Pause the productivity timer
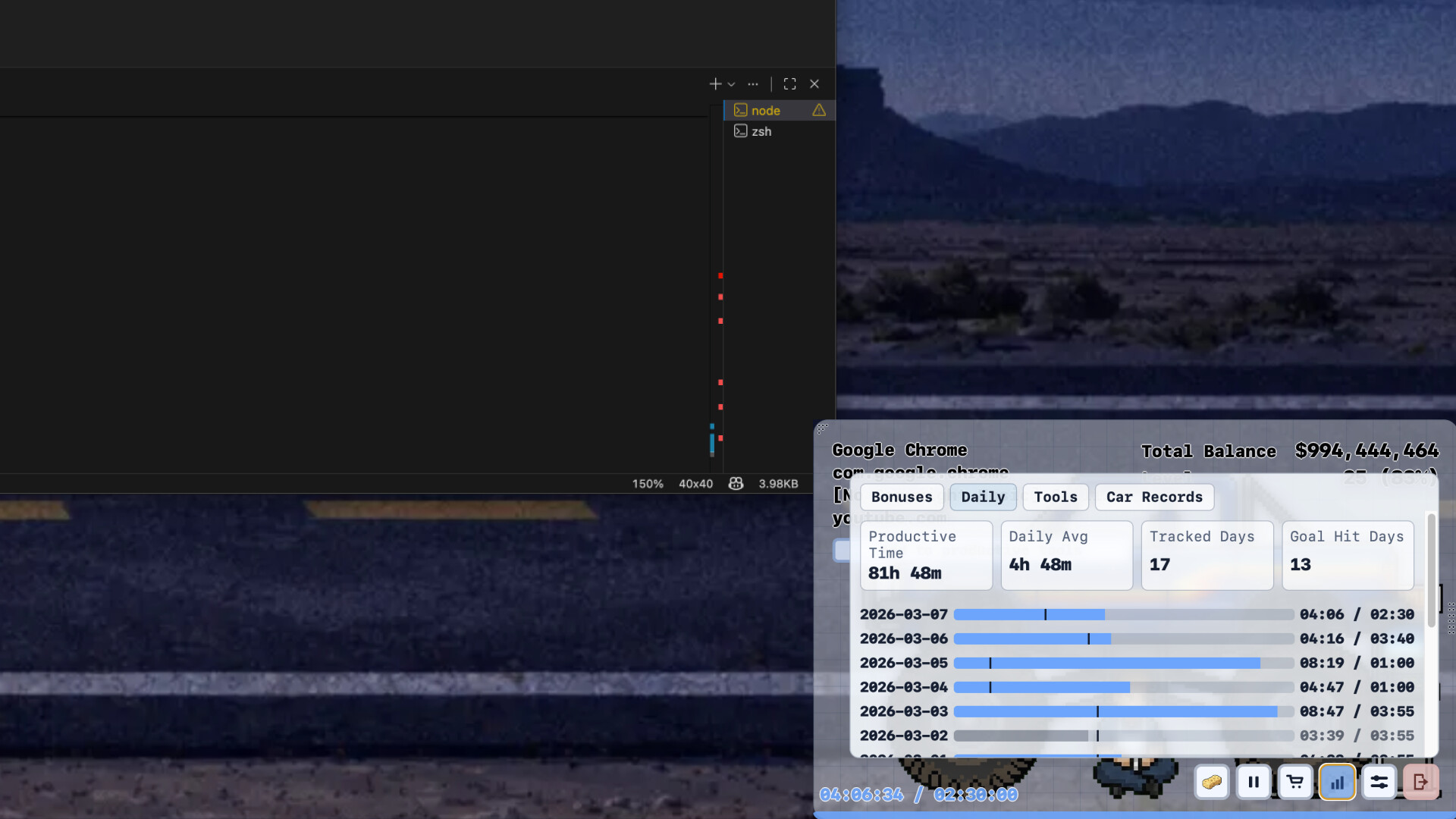Viewport: 1456px width, 819px height. [x=1254, y=782]
